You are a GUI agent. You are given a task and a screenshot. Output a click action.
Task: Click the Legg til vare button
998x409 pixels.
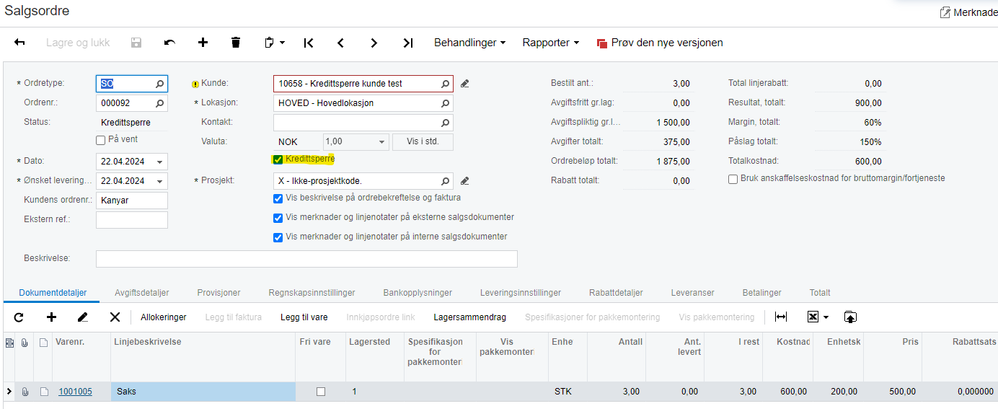[x=304, y=317]
